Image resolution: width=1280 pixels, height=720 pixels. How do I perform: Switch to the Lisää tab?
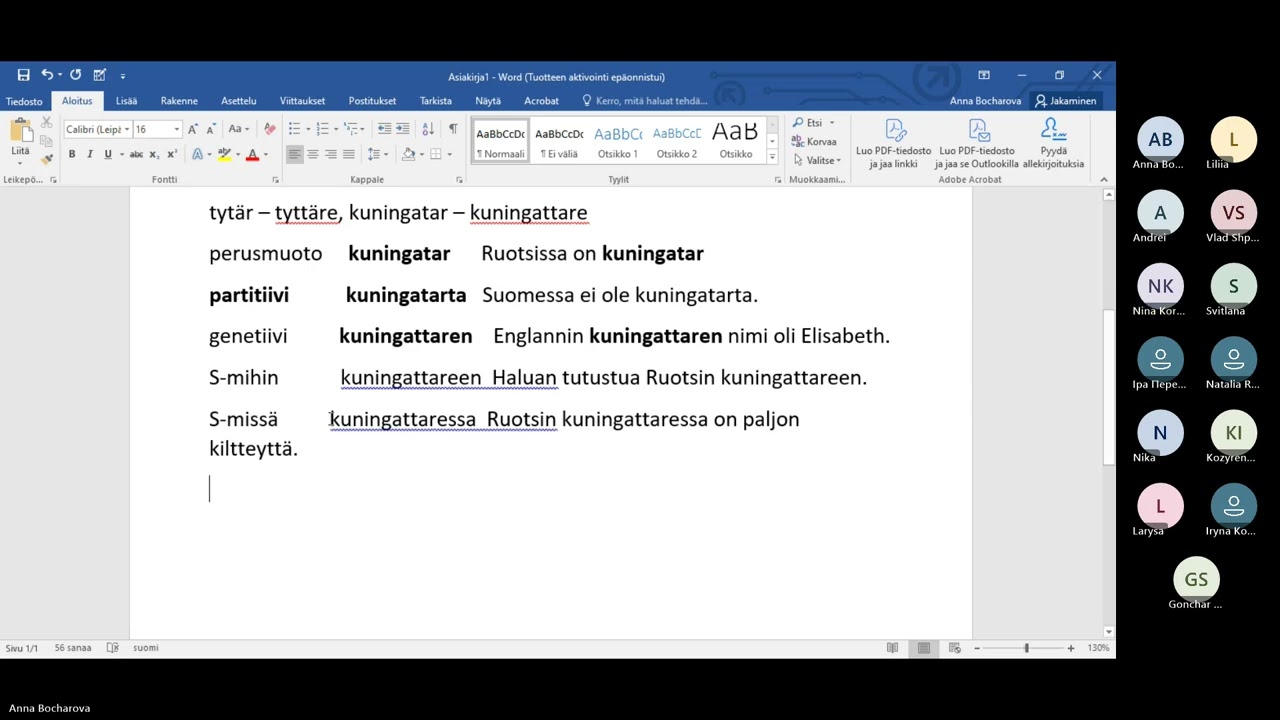[x=126, y=101]
